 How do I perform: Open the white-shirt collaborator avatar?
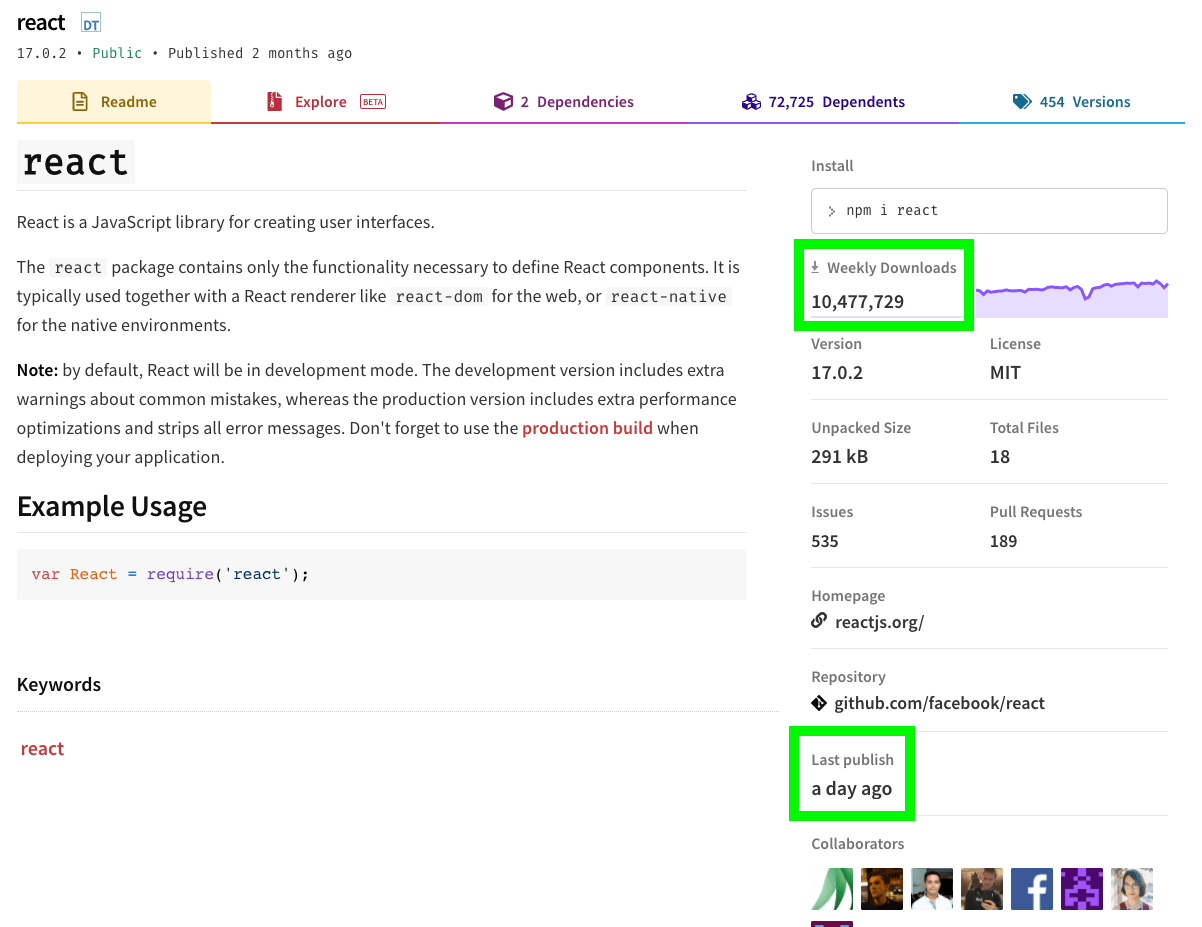[932, 889]
